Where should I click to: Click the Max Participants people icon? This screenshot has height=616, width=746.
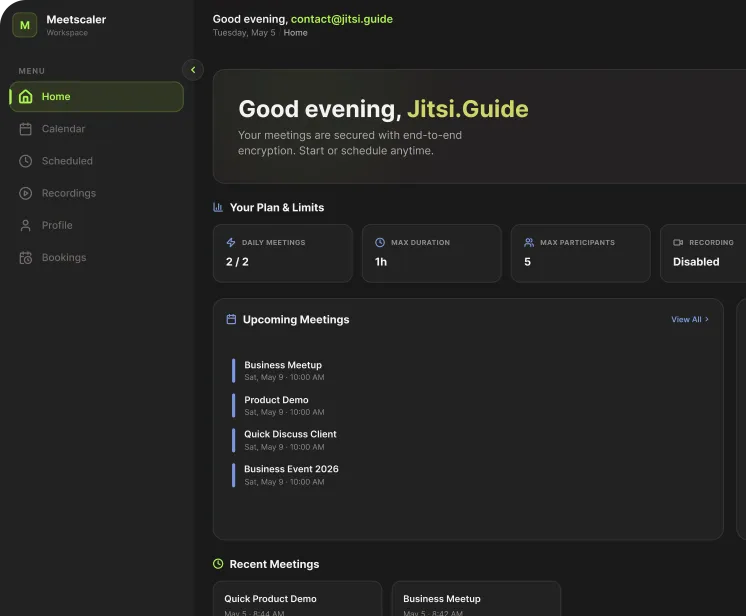pyautogui.click(x=529, y=242)
